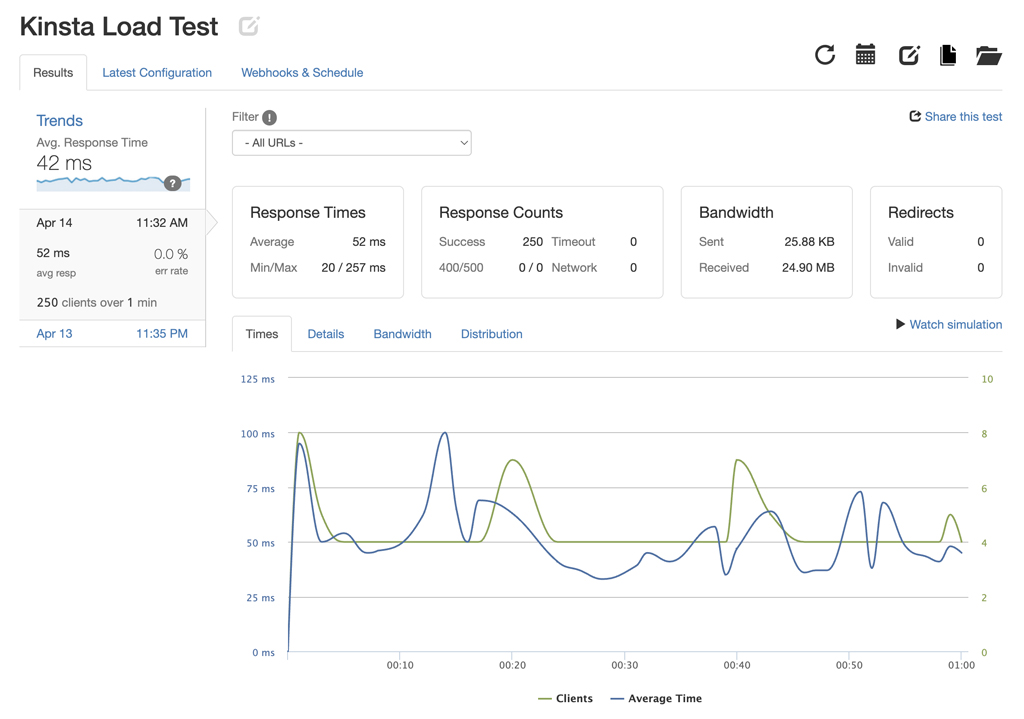Open the Webhooks & Schedule tab

[x=302, y=72]
